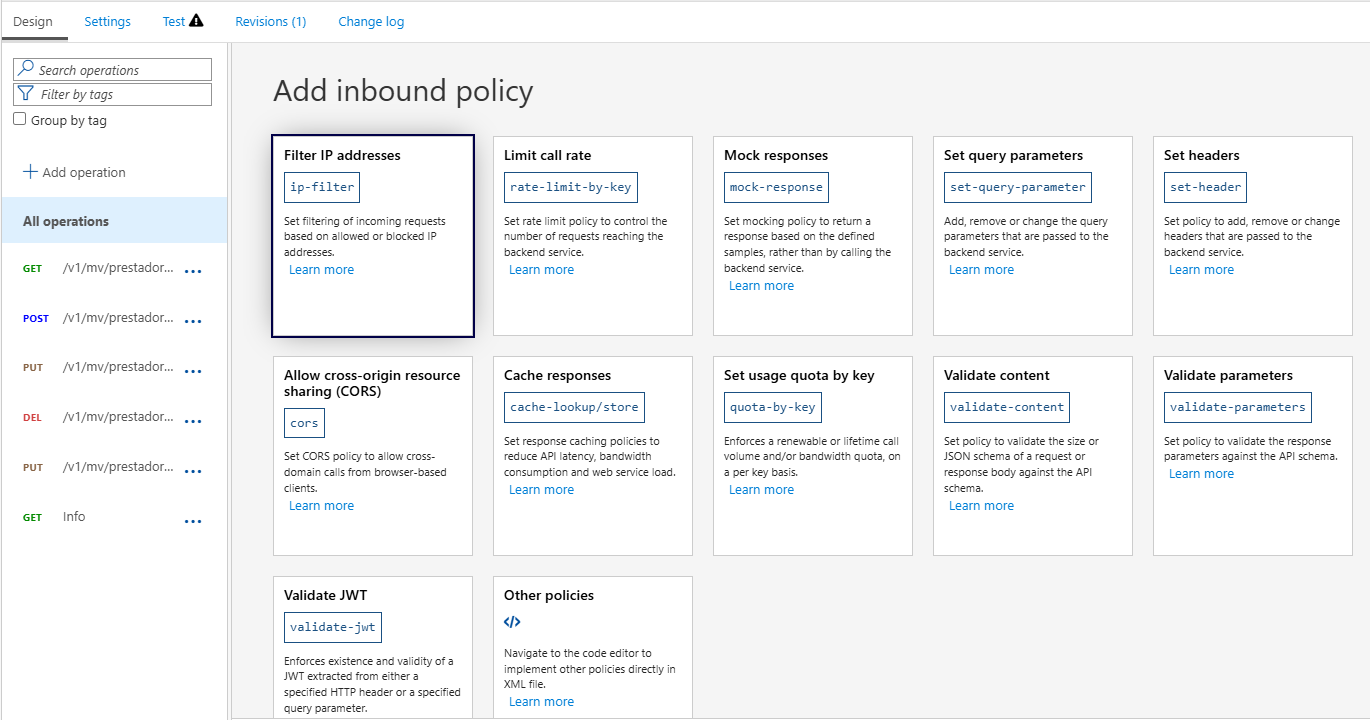Open Learn more under Limit call rate
Viewport: 1370px width, 720px height.
[542, 270]
